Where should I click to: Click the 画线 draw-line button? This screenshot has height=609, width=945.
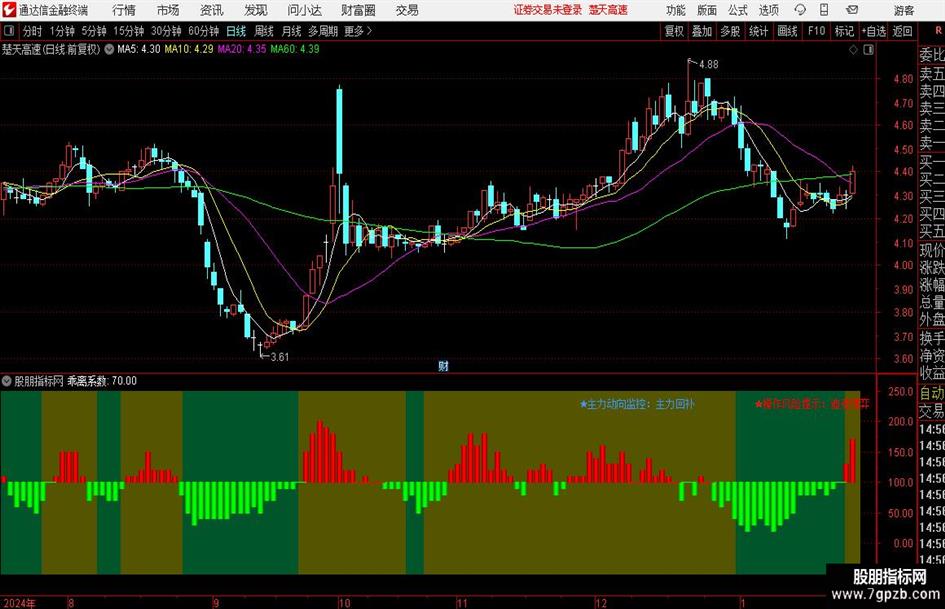(787, 31)
